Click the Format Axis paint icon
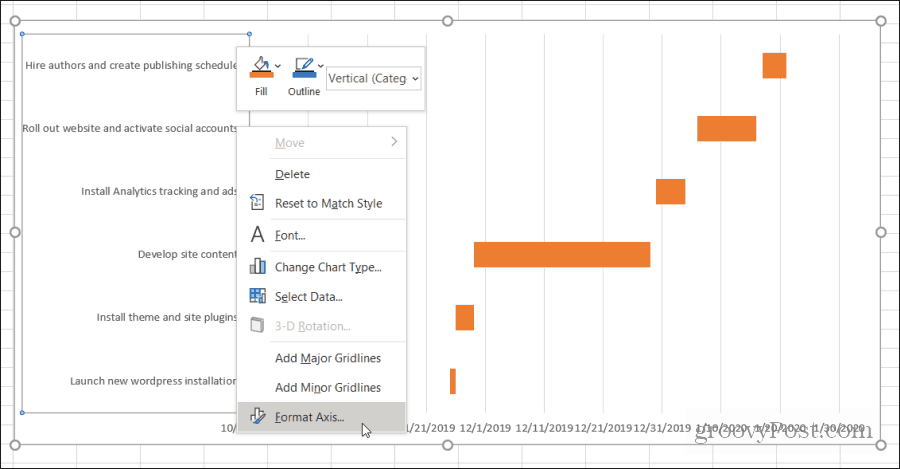This screenshot has height=469, width=900. coord(257,416)
